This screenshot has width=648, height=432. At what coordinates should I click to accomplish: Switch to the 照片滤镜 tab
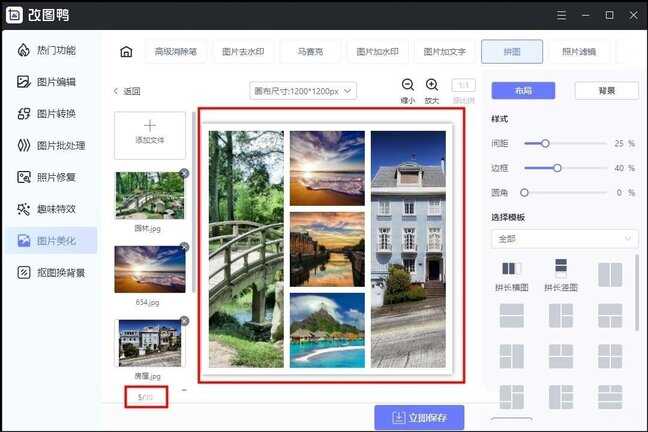(x=579, y=52)
